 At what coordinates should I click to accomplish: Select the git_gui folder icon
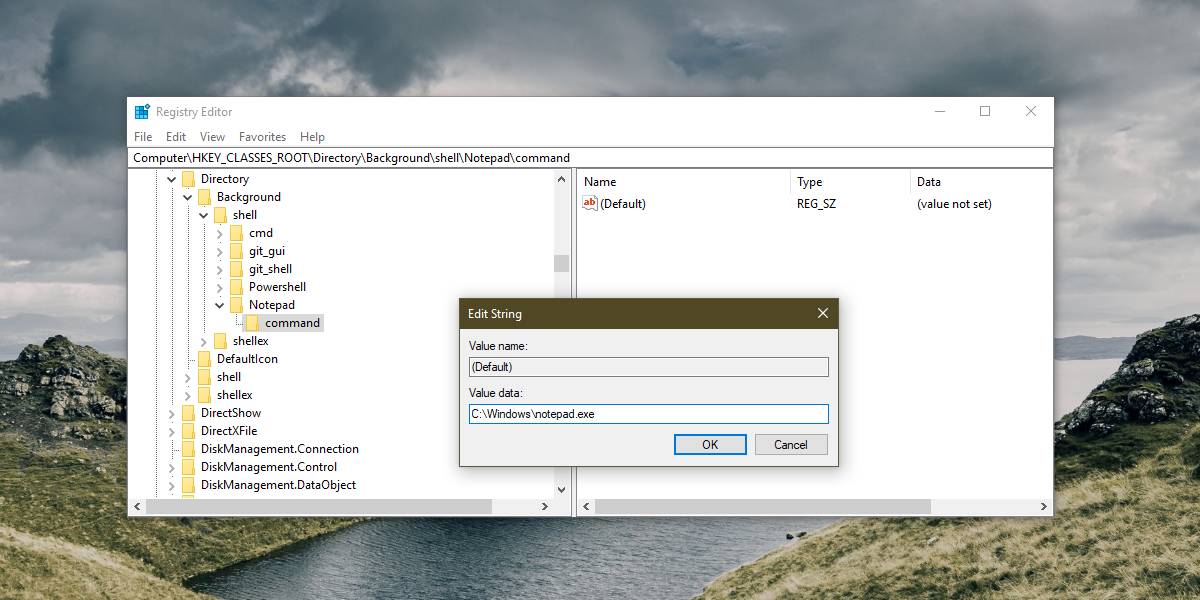(x=236, y=251)
